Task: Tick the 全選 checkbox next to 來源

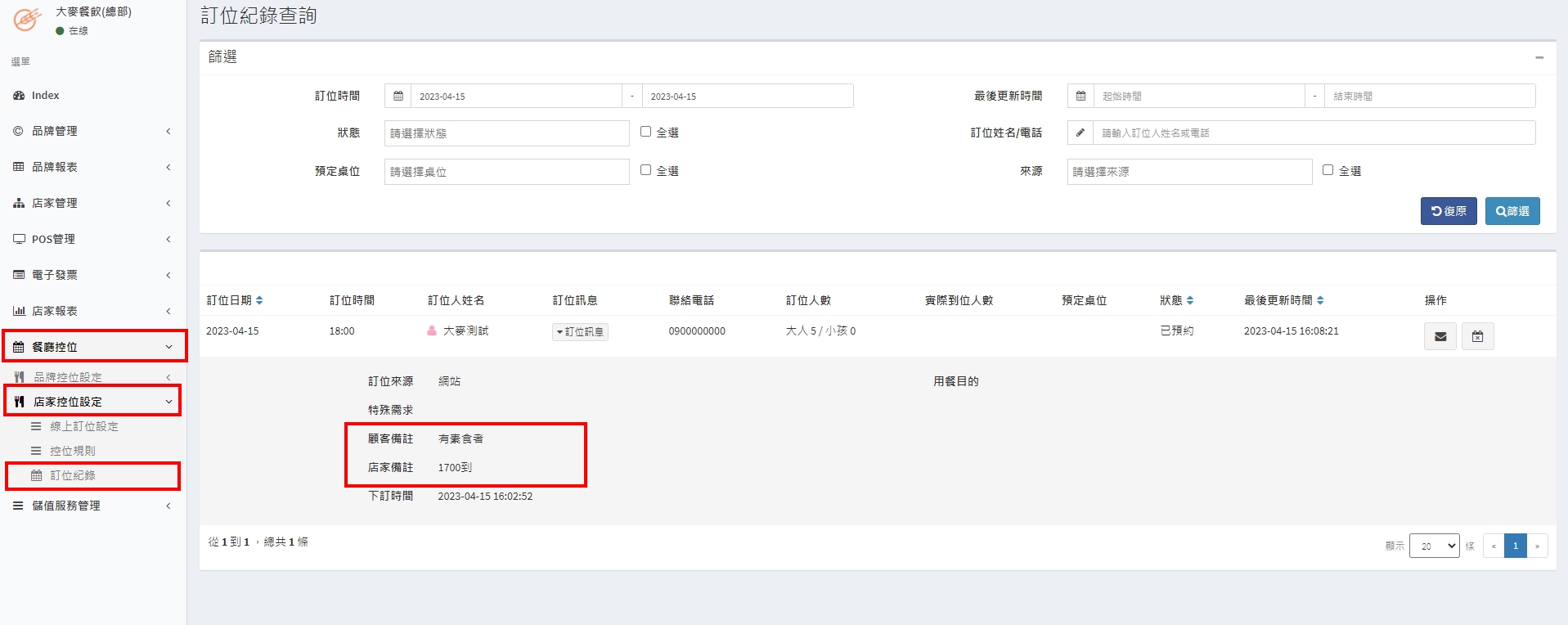Action: tap(1328, 170)
